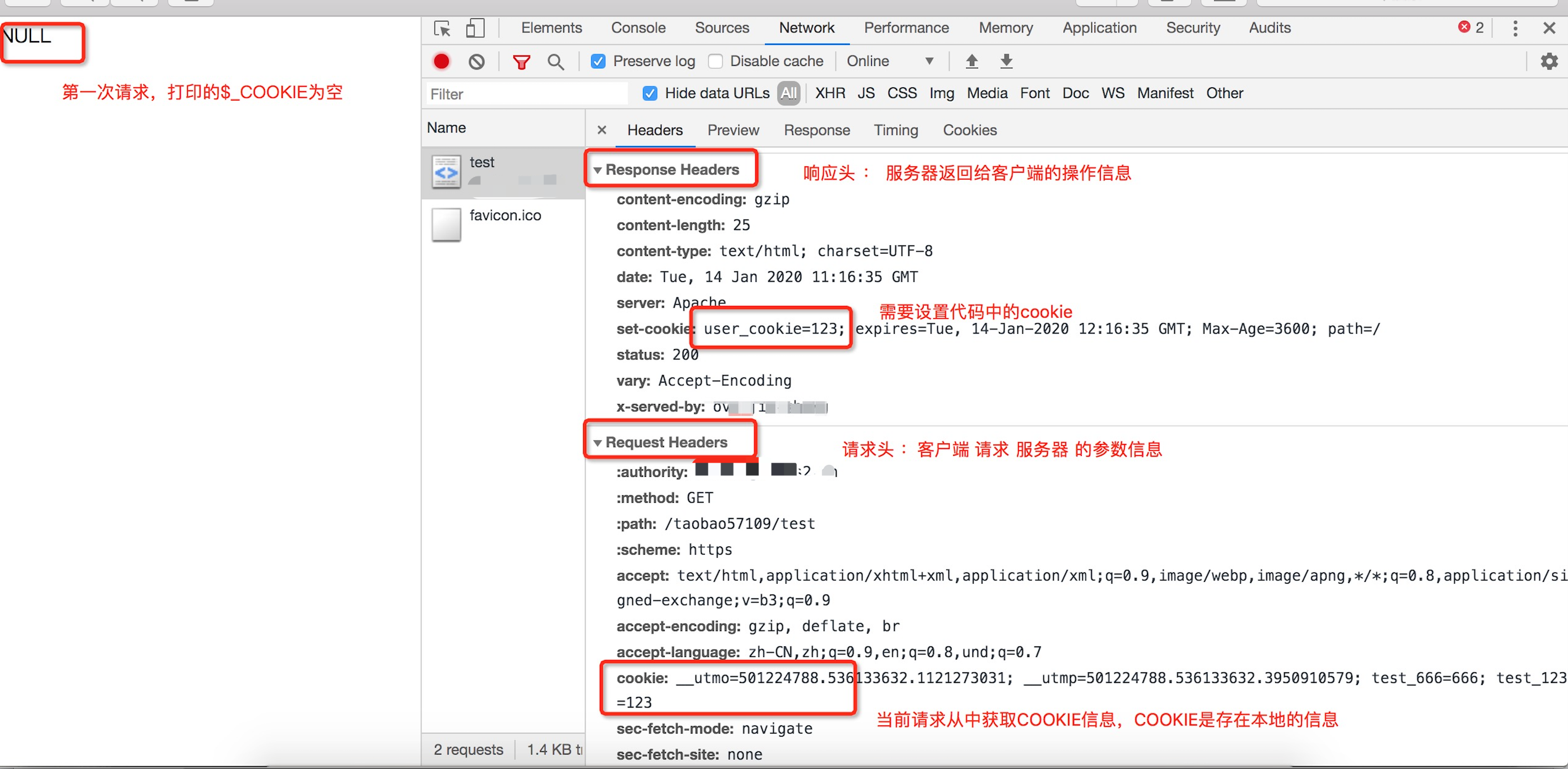The image size is (1568, 769).
Task: Click the export HAR download arrow
Action: [x=1006, y=61]
